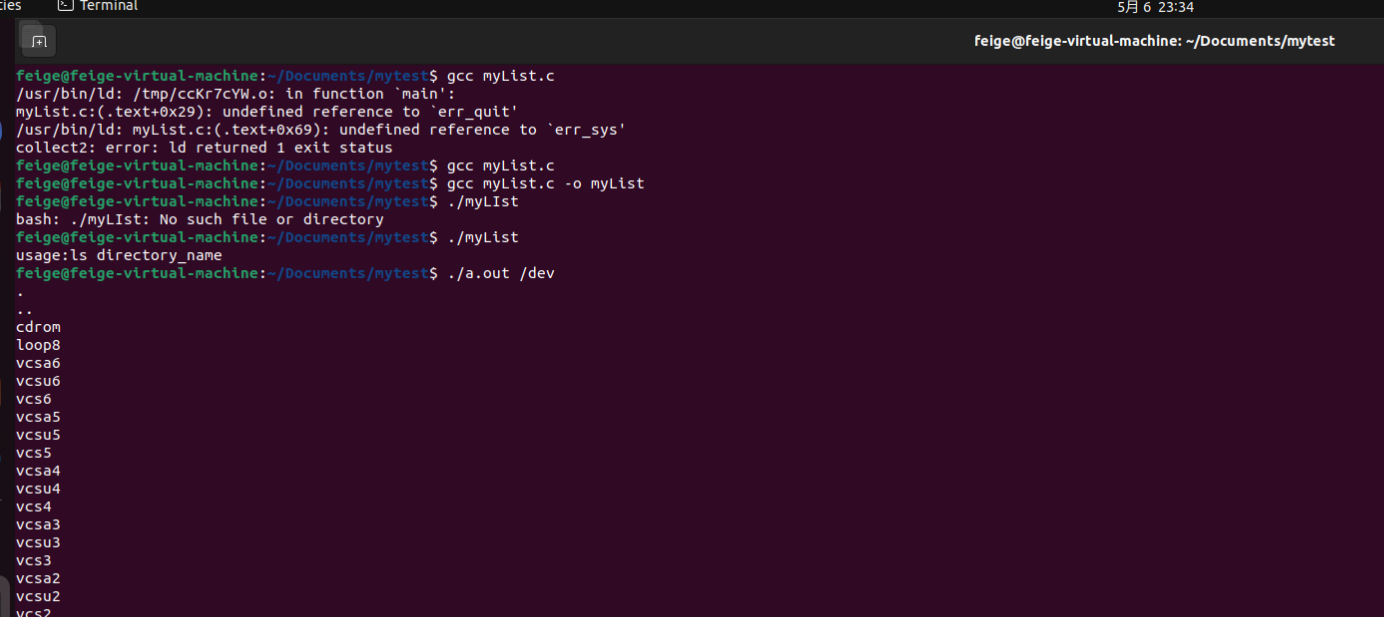Click the new tab button in terminal header
Viewport: 1384px width, 617px height.
point(39,41)
